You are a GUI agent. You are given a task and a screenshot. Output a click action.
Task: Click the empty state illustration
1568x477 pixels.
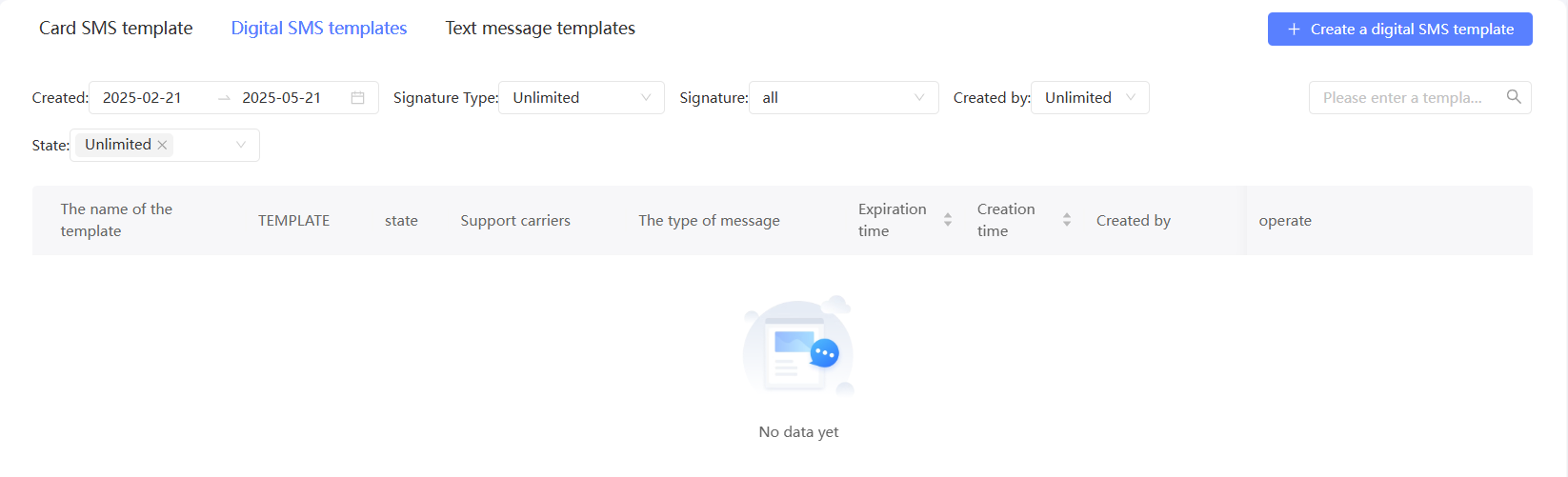(x=798, y=345)
